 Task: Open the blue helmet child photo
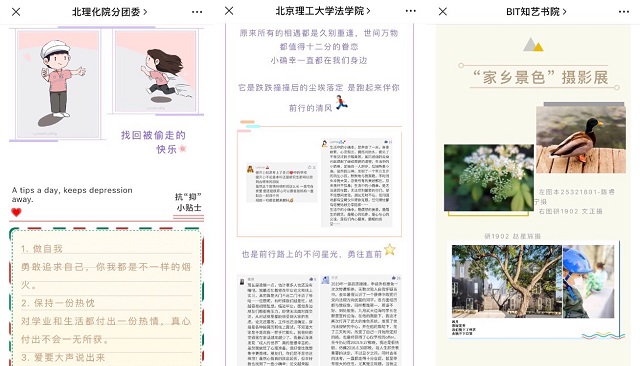coord(588,281)
